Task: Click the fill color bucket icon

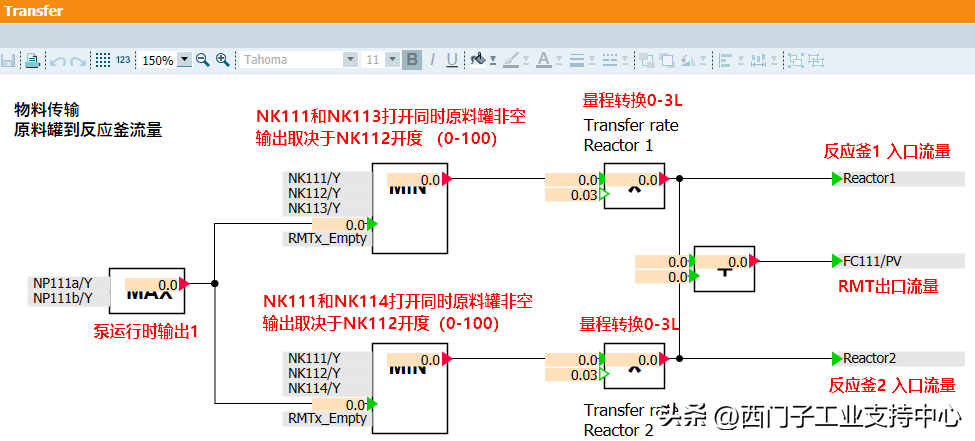Action: [478, 60]
